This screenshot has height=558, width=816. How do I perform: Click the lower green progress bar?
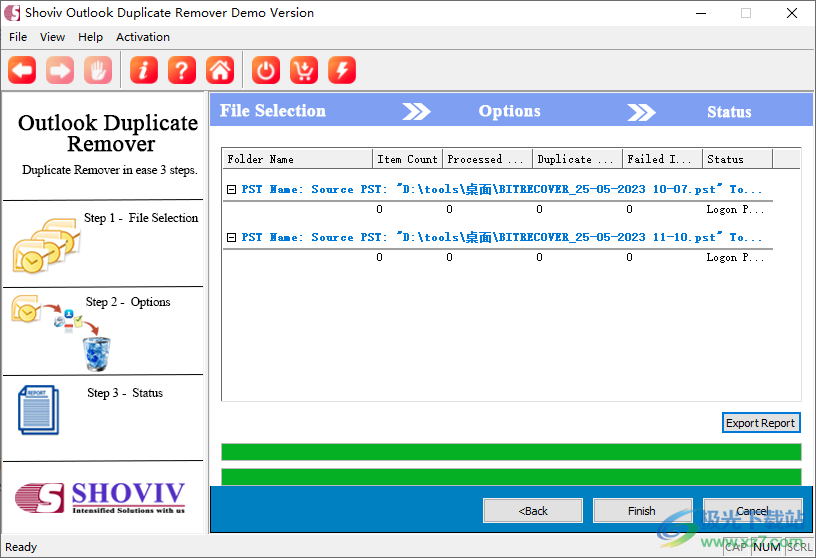pyautogui.click(x=511, y=477)
